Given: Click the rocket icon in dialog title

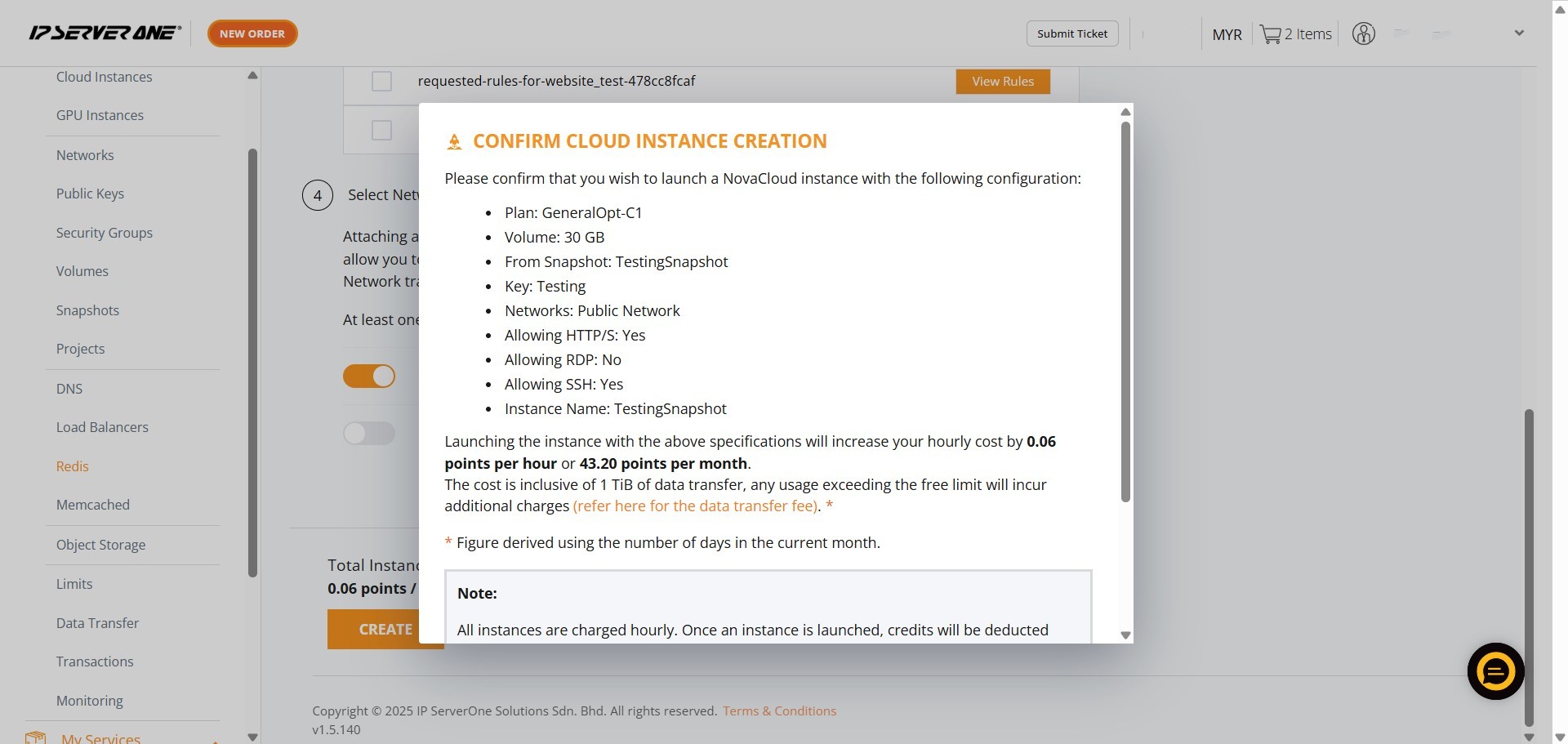Looking at the screenshot, I should 454,142.
